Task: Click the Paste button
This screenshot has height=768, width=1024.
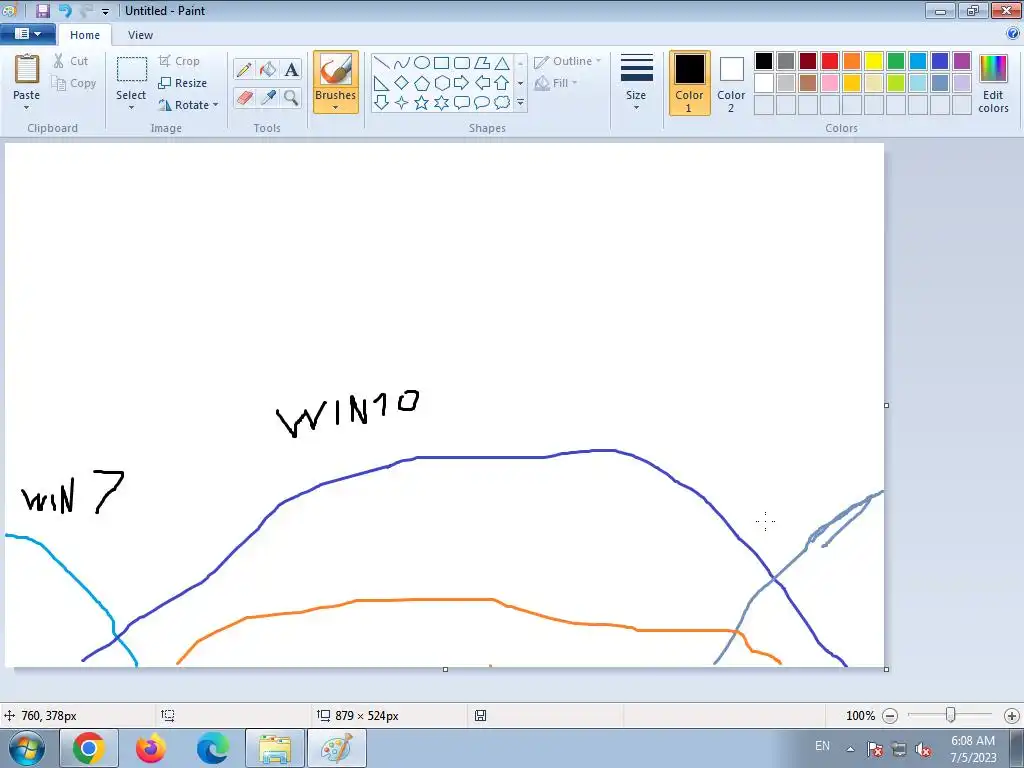Action: (27, 77)
